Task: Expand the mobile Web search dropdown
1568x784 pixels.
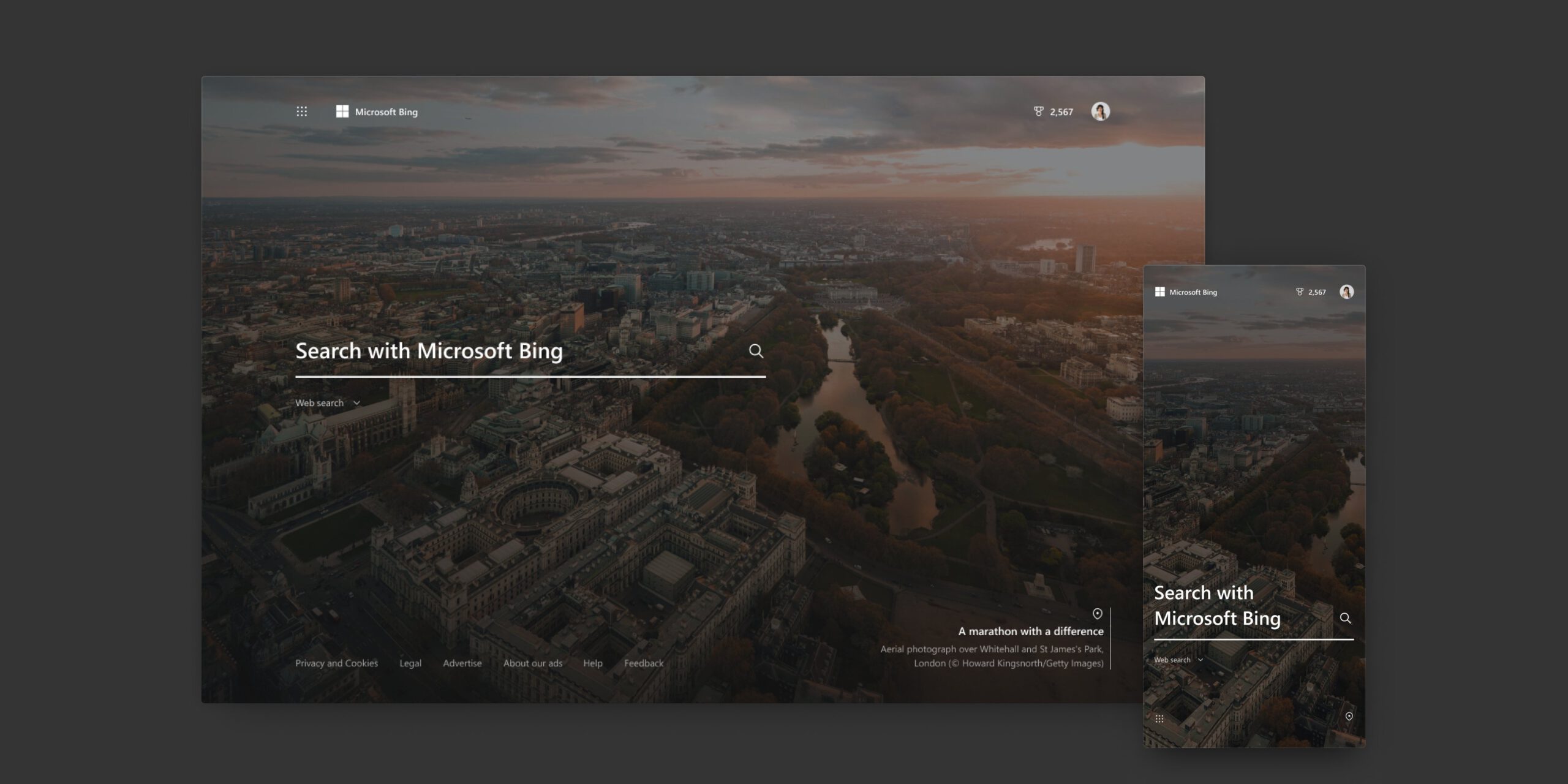Action: pos(1178,660)
